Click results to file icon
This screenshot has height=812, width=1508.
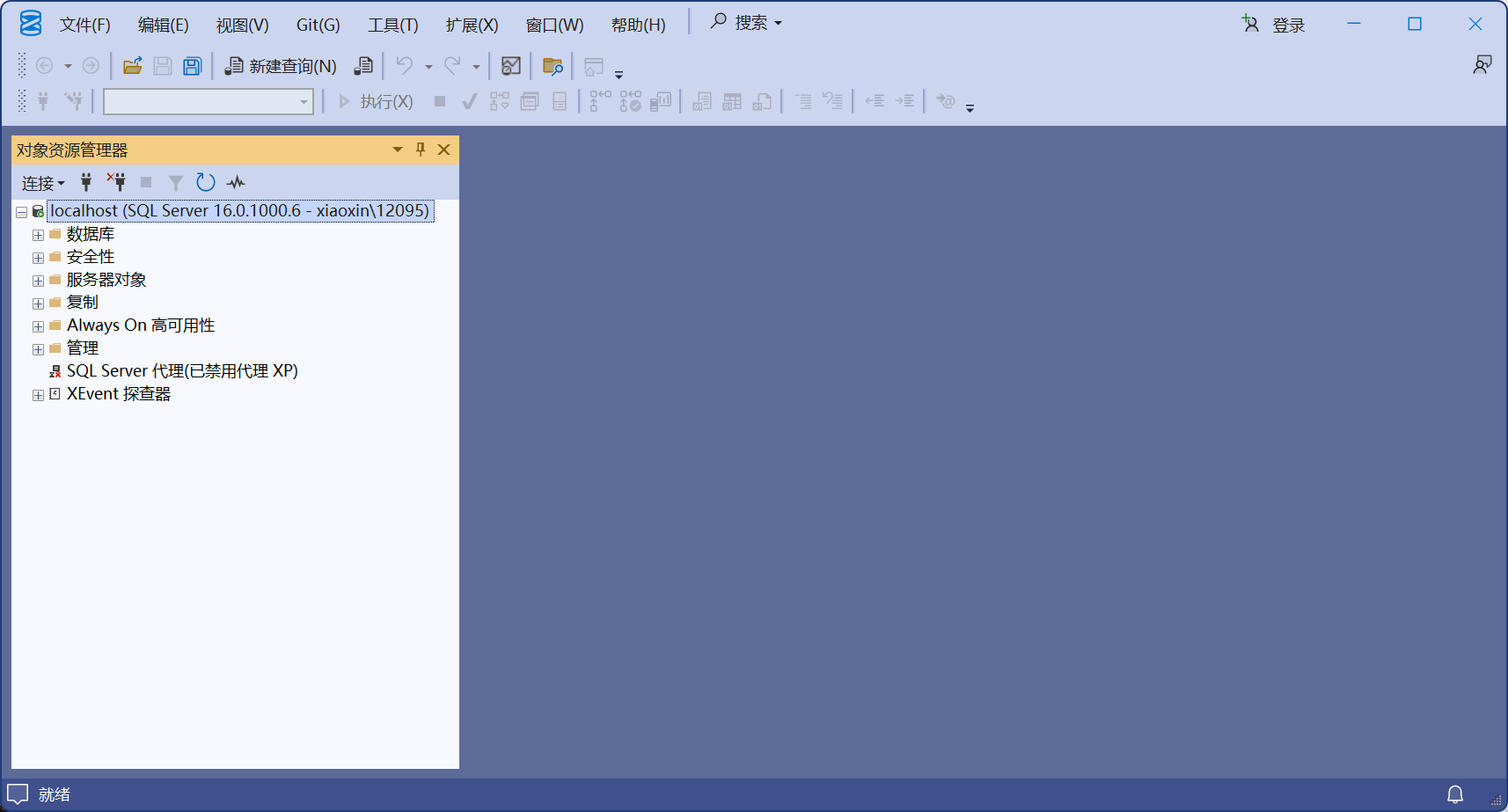pos(762,101)
